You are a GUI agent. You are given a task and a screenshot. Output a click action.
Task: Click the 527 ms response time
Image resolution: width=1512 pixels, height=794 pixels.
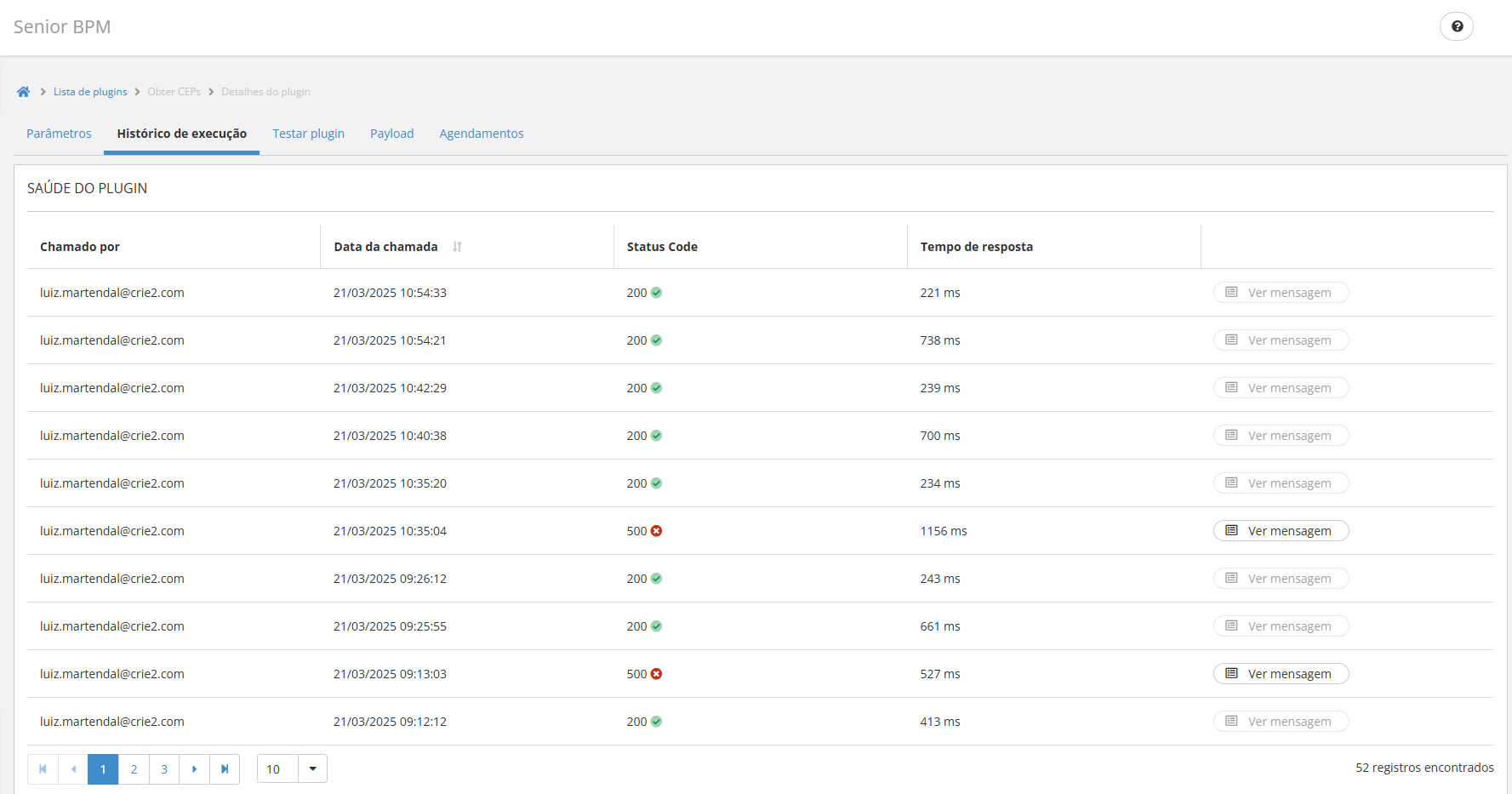coord(940,674)
